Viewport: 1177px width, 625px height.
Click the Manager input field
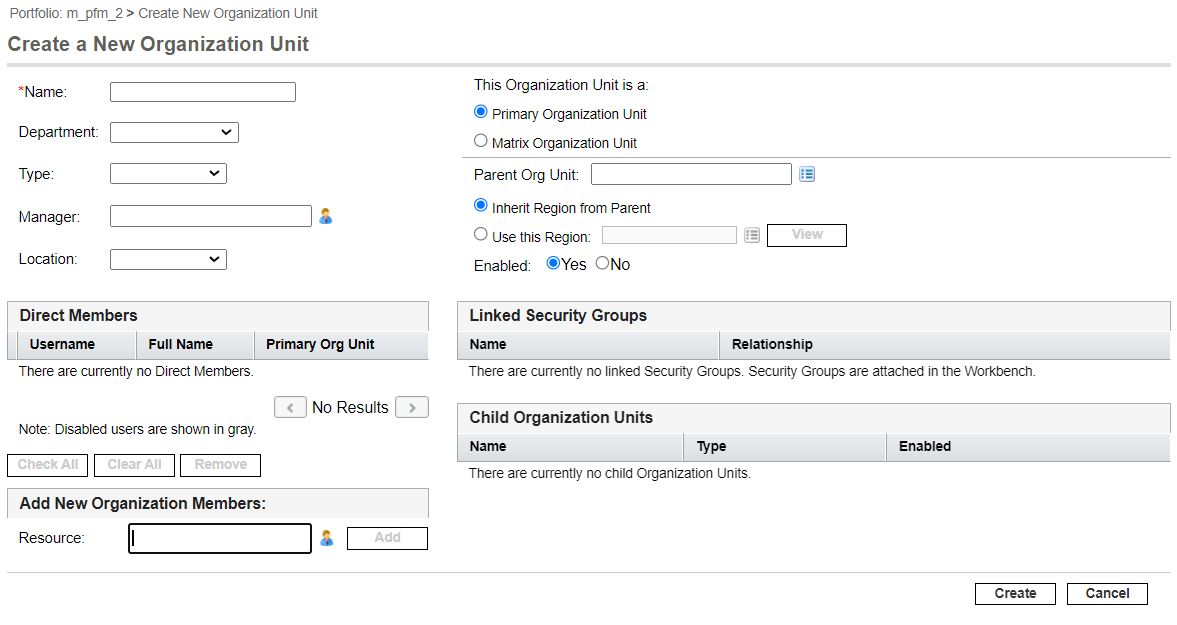click(x=211, y=216)
